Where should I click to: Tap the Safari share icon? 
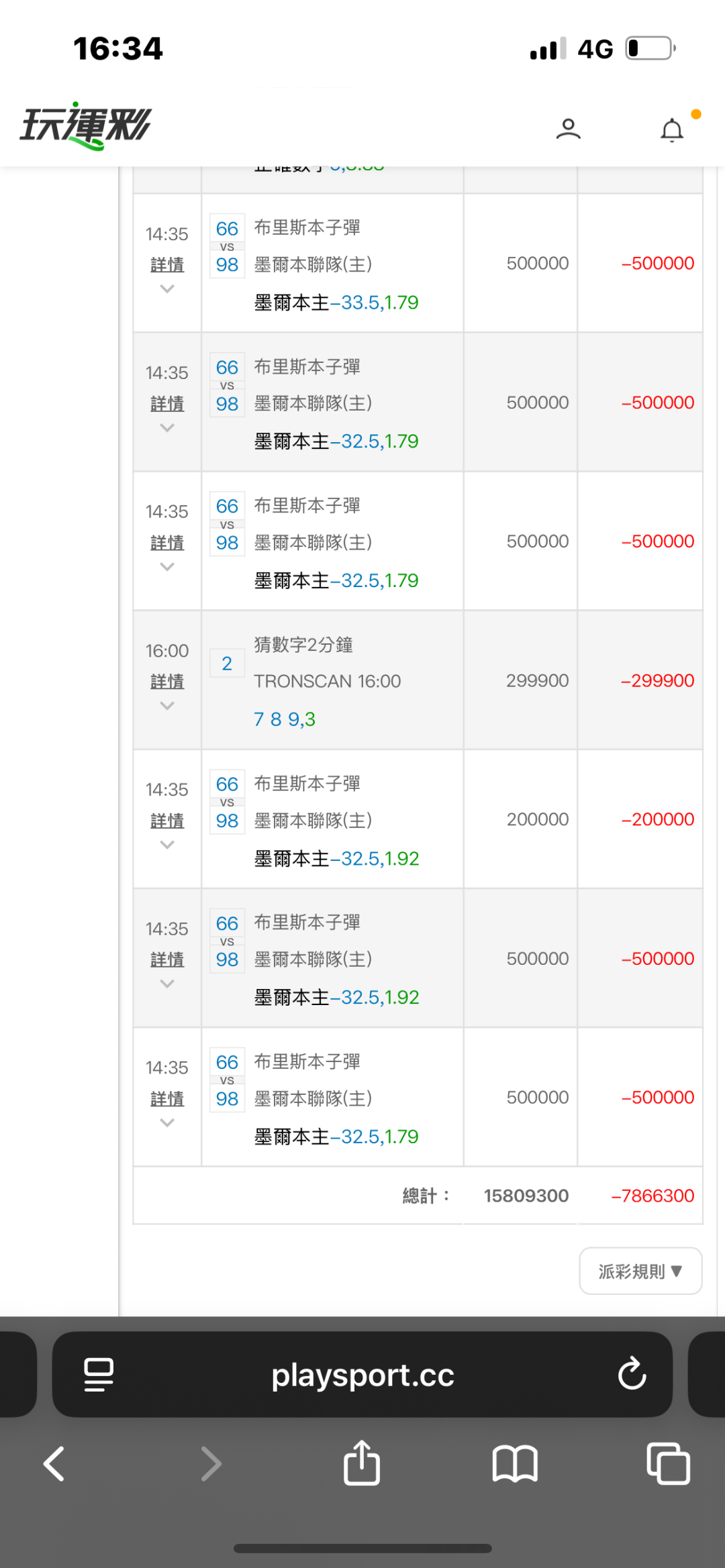pos(362,1463)
